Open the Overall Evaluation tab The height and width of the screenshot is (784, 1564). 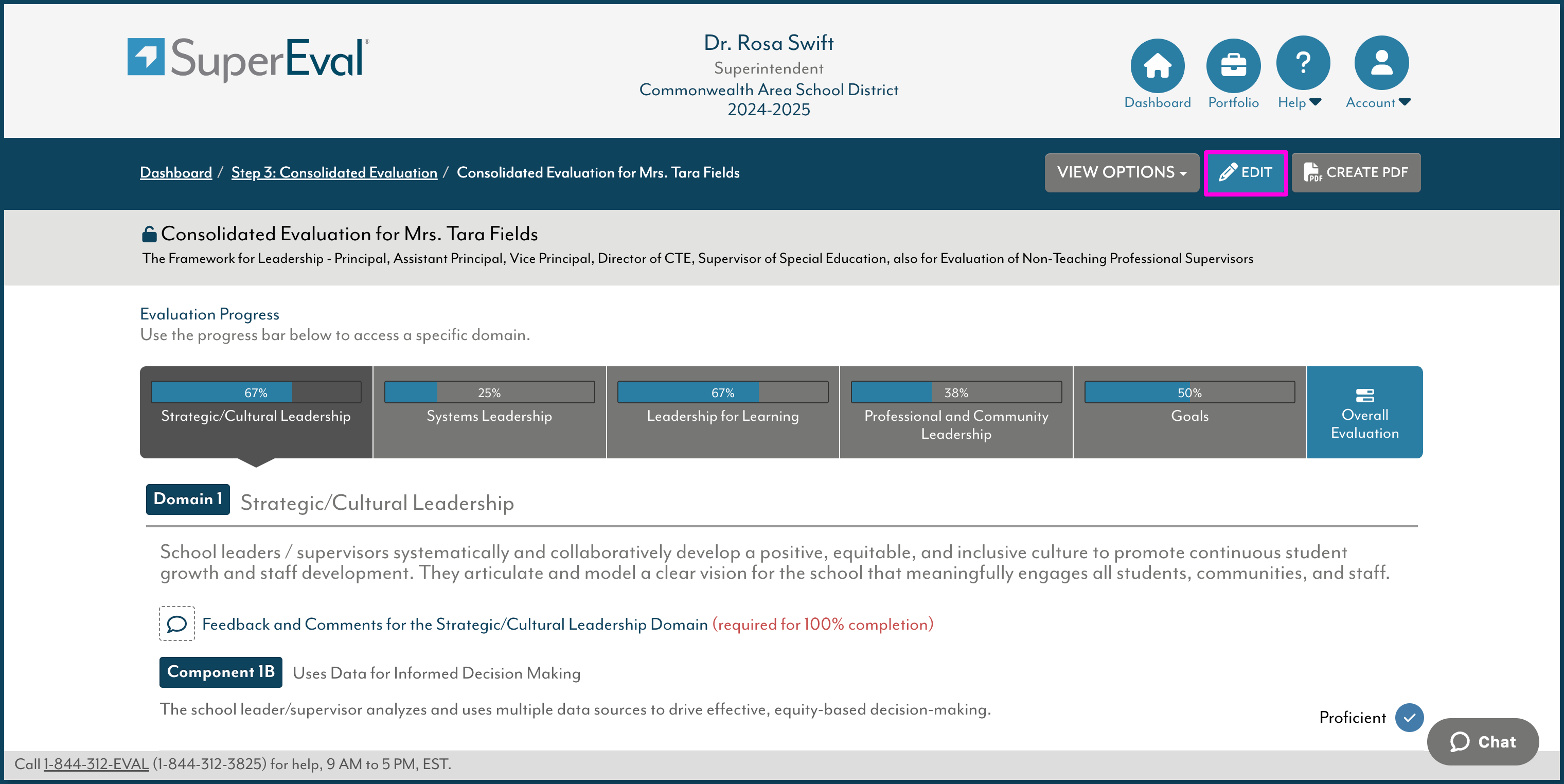[x=1364, y=413]
